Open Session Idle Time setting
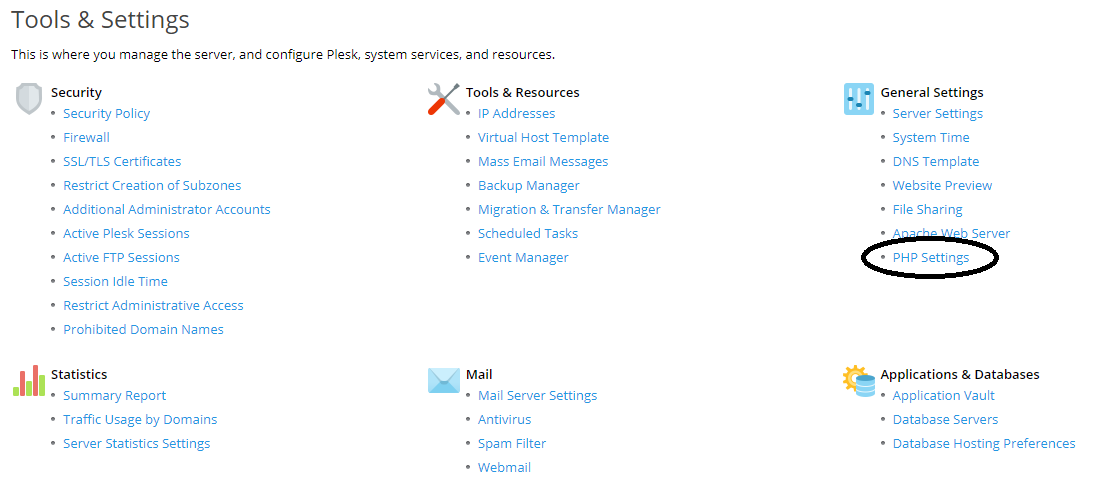 tap(115, 281)
